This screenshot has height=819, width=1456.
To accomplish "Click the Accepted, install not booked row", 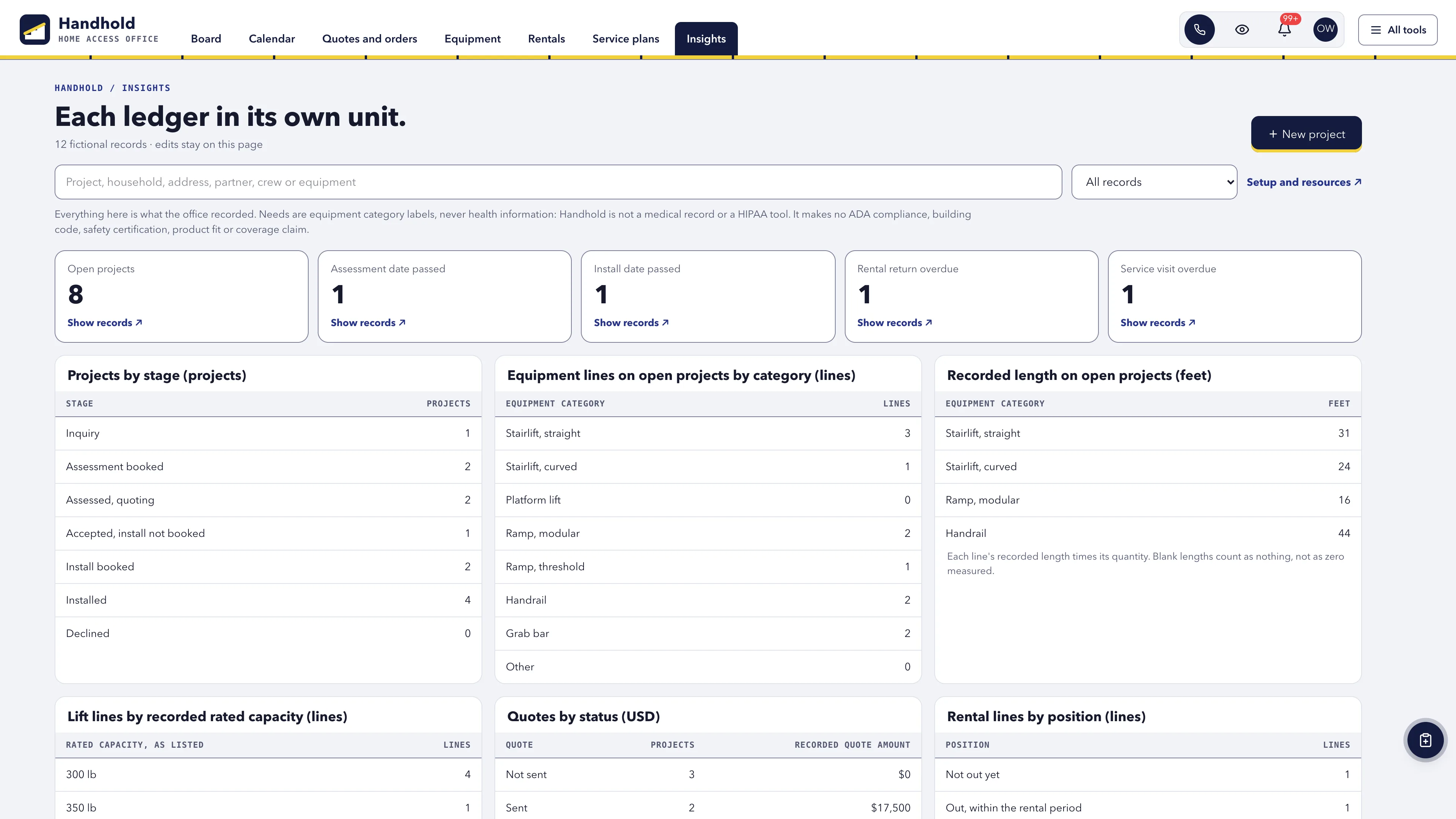I will (268, 533).
